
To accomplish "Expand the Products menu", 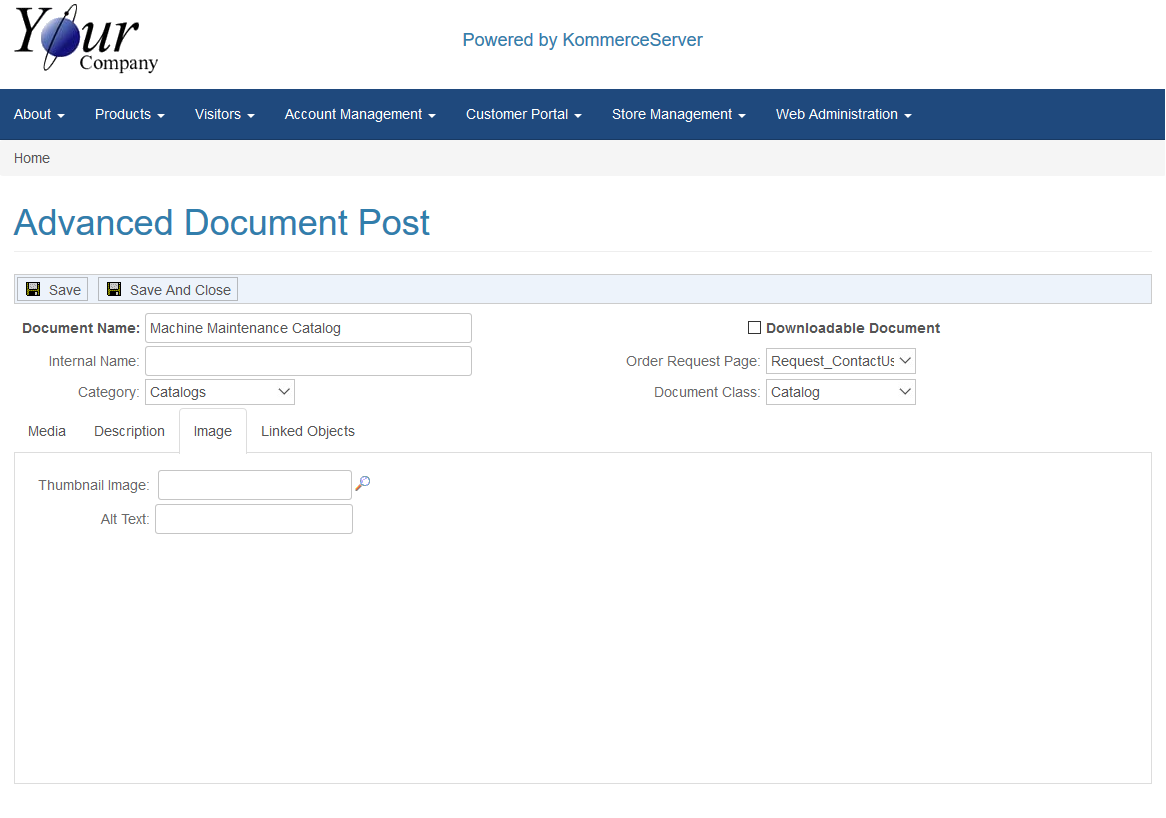I will [129, 114].
